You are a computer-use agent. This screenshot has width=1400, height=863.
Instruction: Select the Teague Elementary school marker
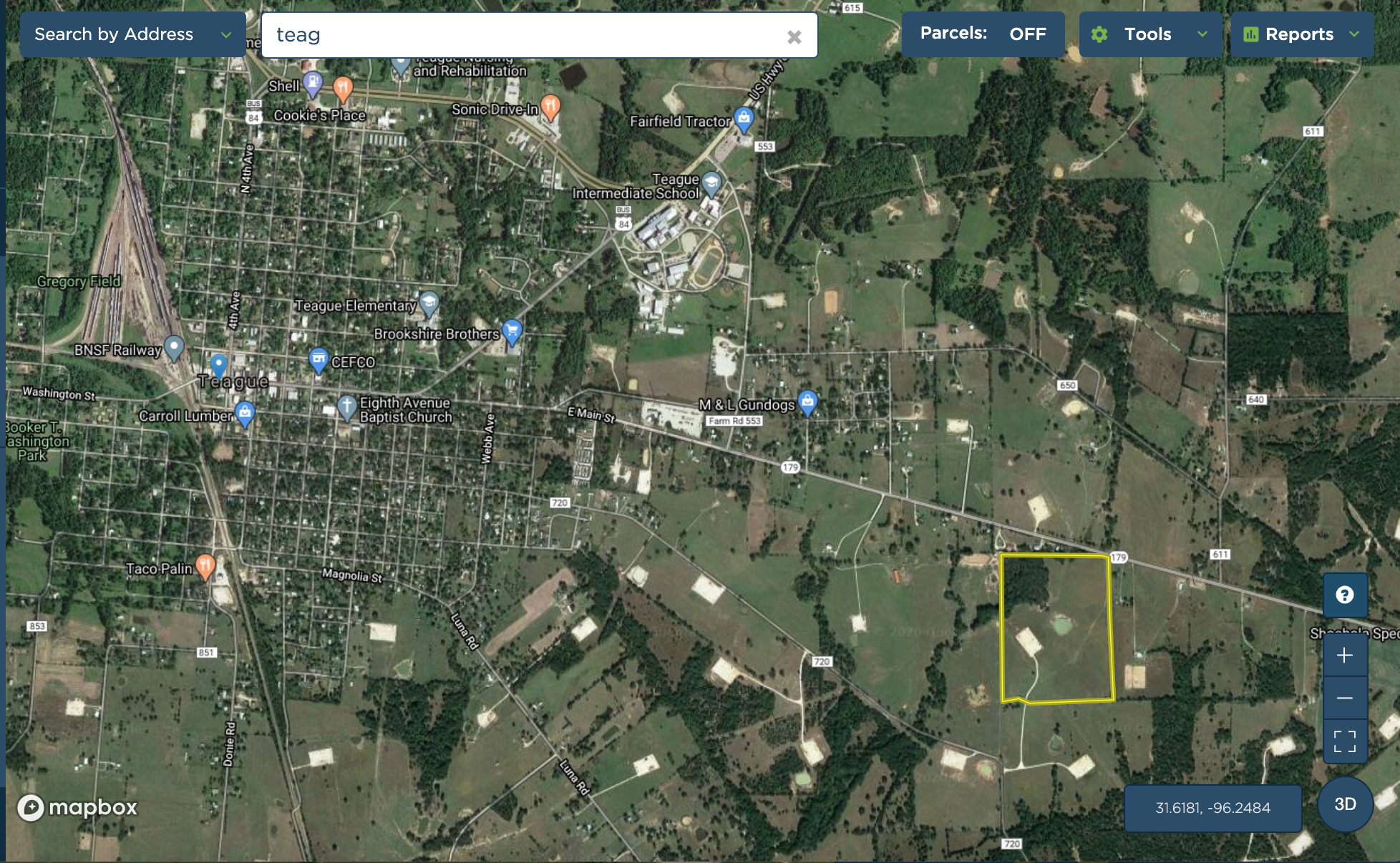[x=429, y=304]
